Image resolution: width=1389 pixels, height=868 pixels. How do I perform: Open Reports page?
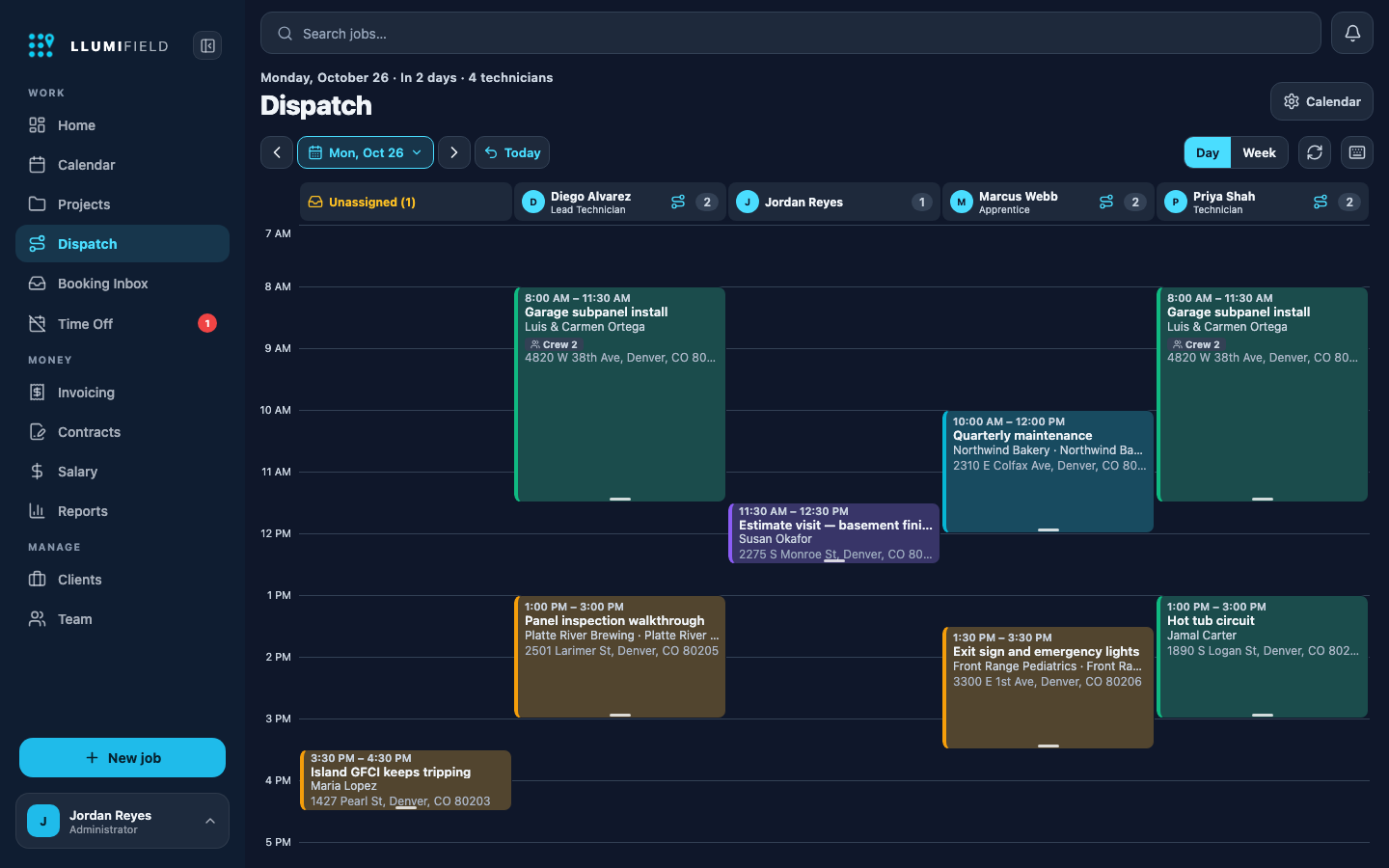pyautogui.click(x=123, y=511)
